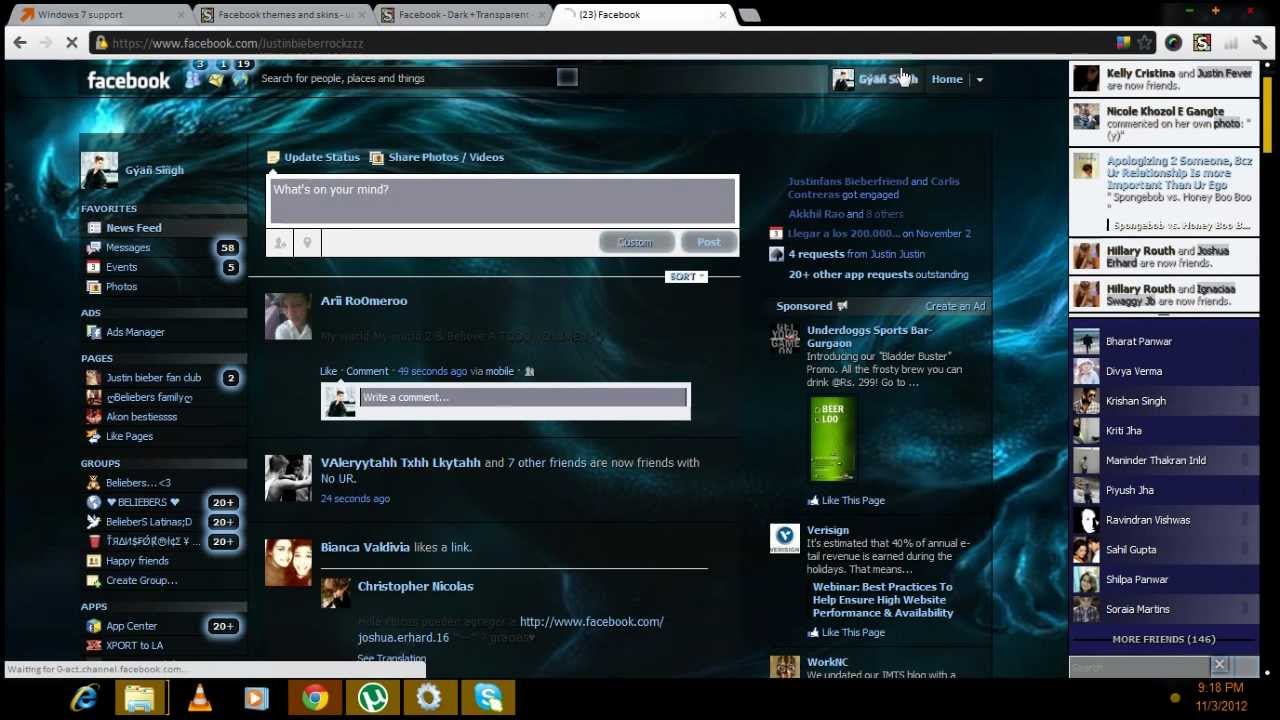The image size is (1280, 720).
Task: Open uTorrent from the taskbar
Action: point(372,697)
